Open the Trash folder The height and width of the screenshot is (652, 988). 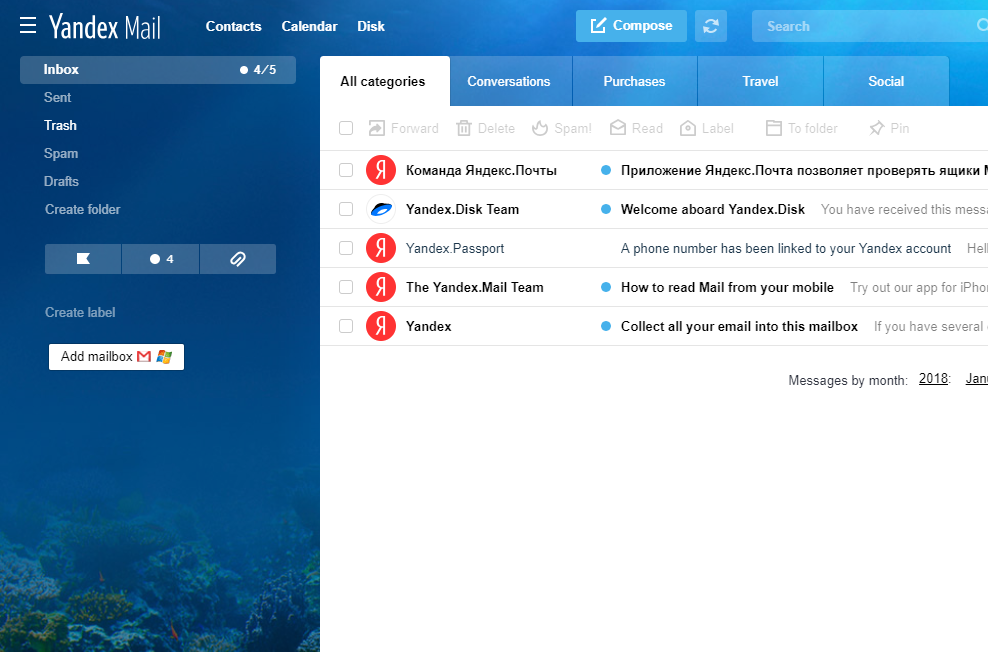point(60,125)
